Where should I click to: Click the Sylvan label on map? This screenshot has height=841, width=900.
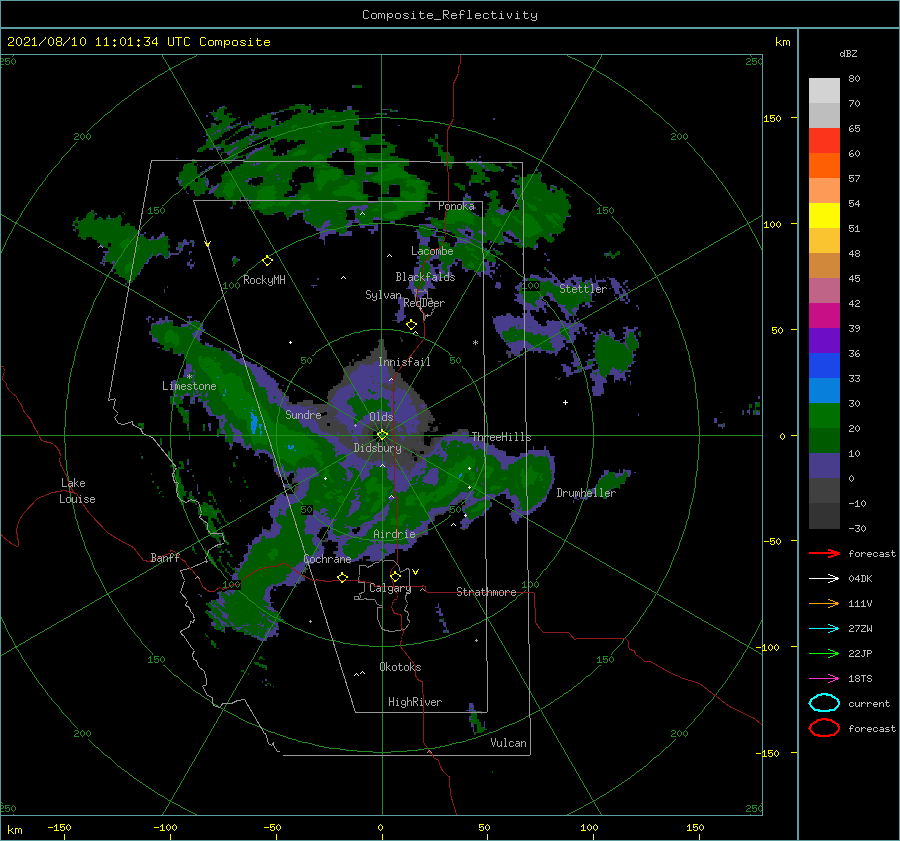pos(383,295)
